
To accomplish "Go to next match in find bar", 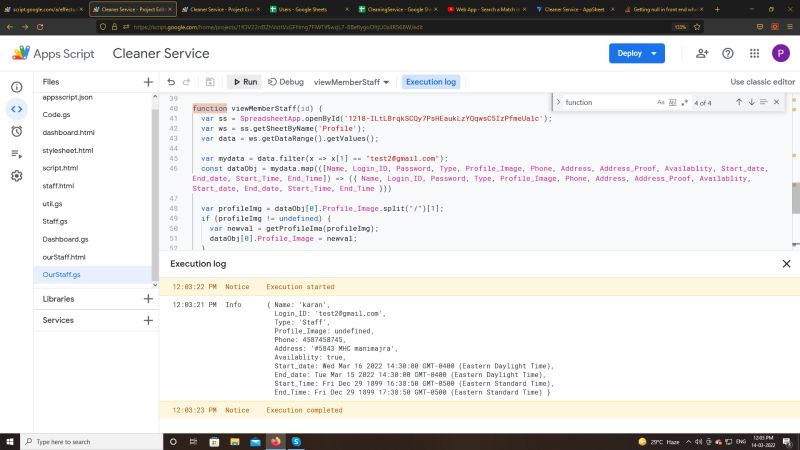I will pyautogui.click(x=752, y=103).
